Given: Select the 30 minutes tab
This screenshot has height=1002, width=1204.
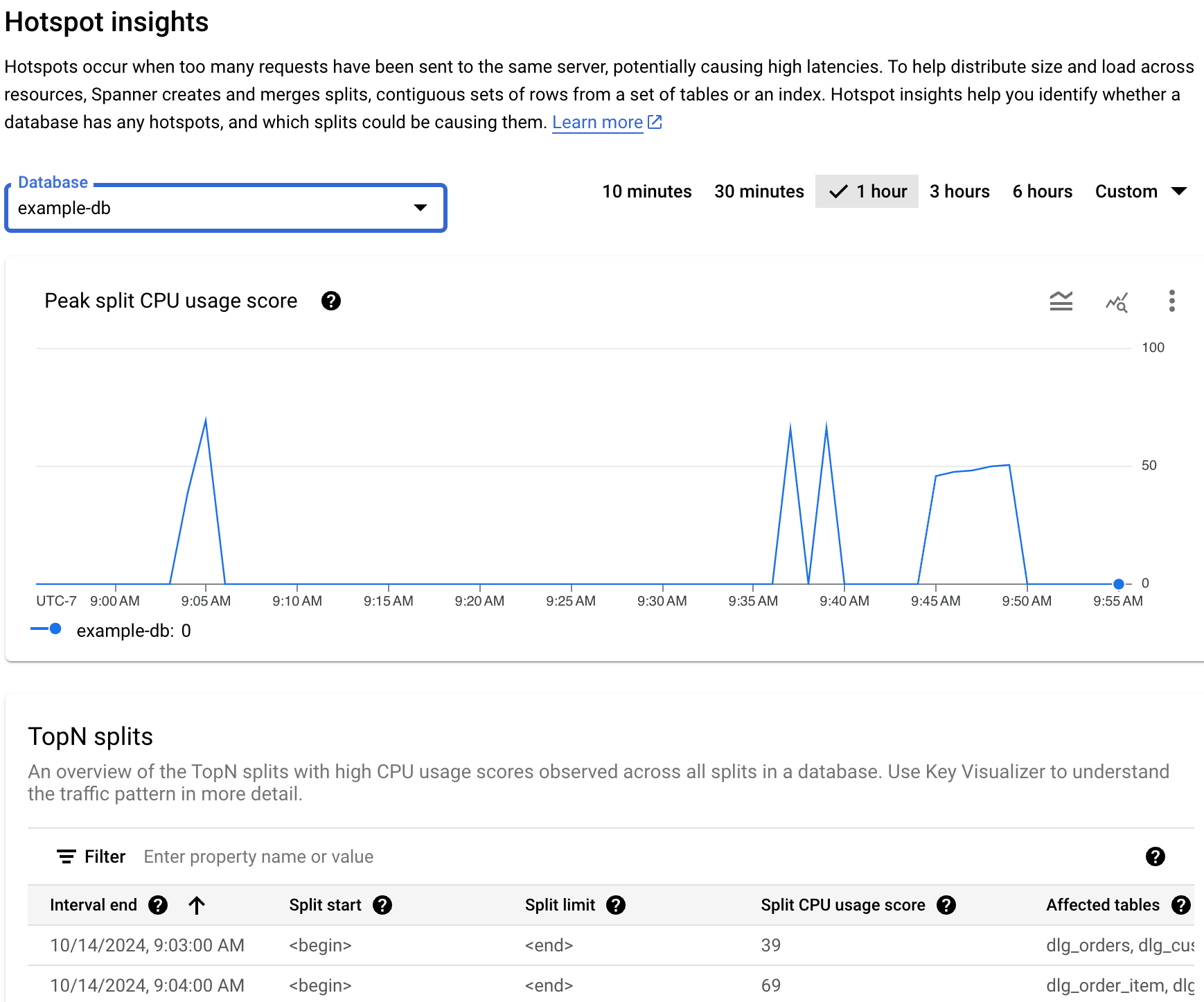Looking at the screenshot, I should coord(759,191).
